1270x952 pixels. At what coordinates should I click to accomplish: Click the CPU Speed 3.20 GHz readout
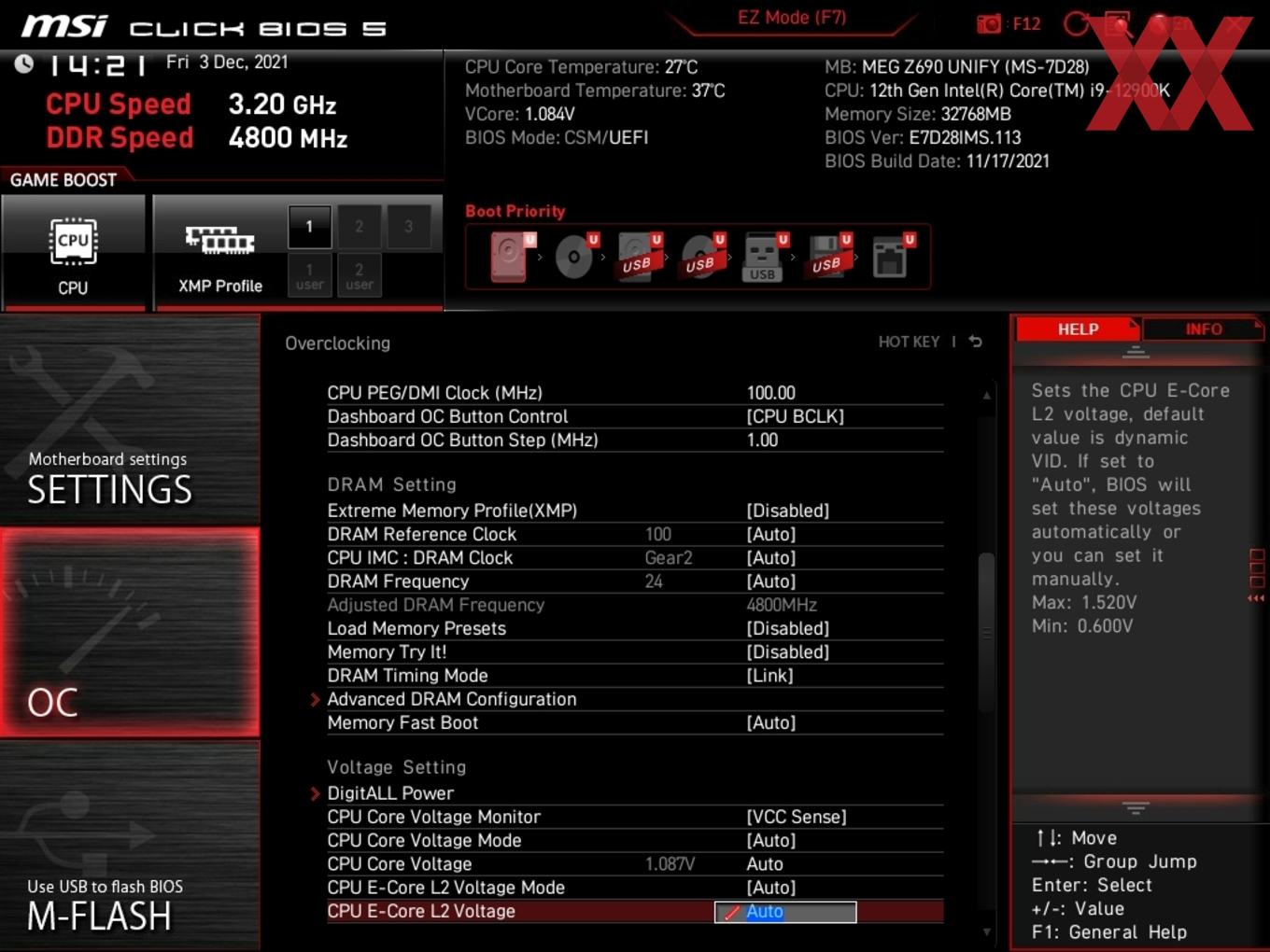(191, 104)
